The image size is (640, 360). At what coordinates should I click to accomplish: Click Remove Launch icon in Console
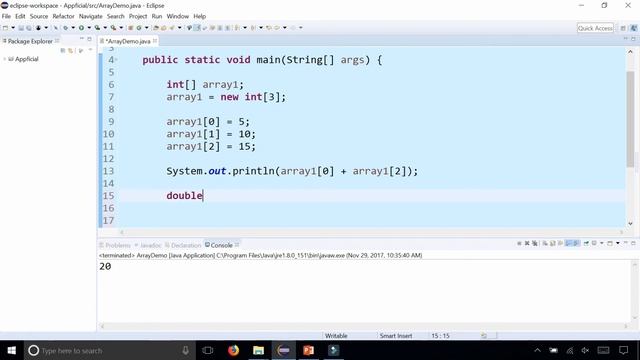(527, 243)
